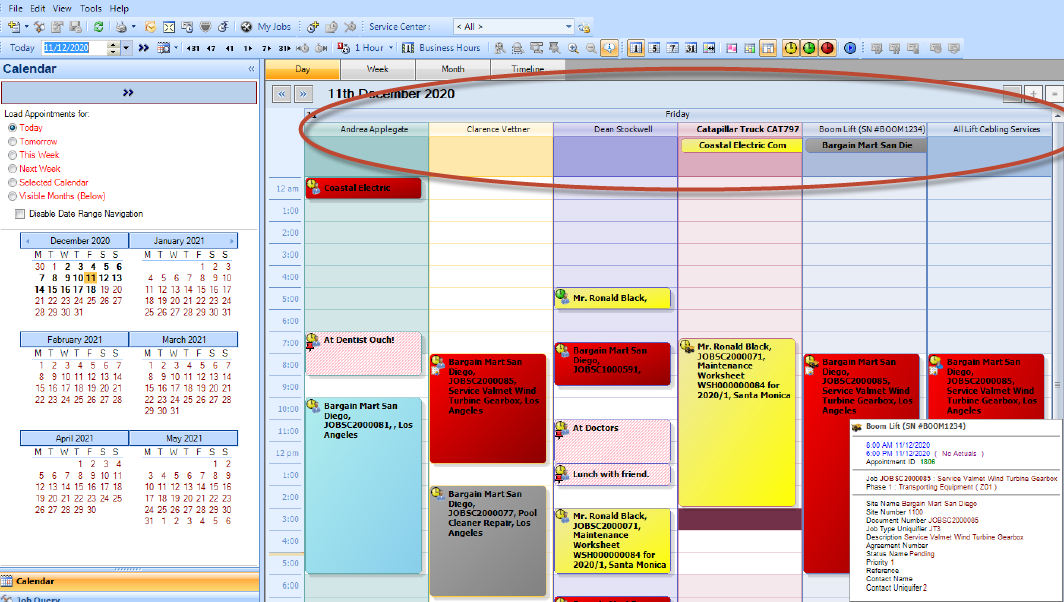Select the 31-day month view icon
Screen dimensions: 1064x602
pyautogui.click(x=690, y=48)
